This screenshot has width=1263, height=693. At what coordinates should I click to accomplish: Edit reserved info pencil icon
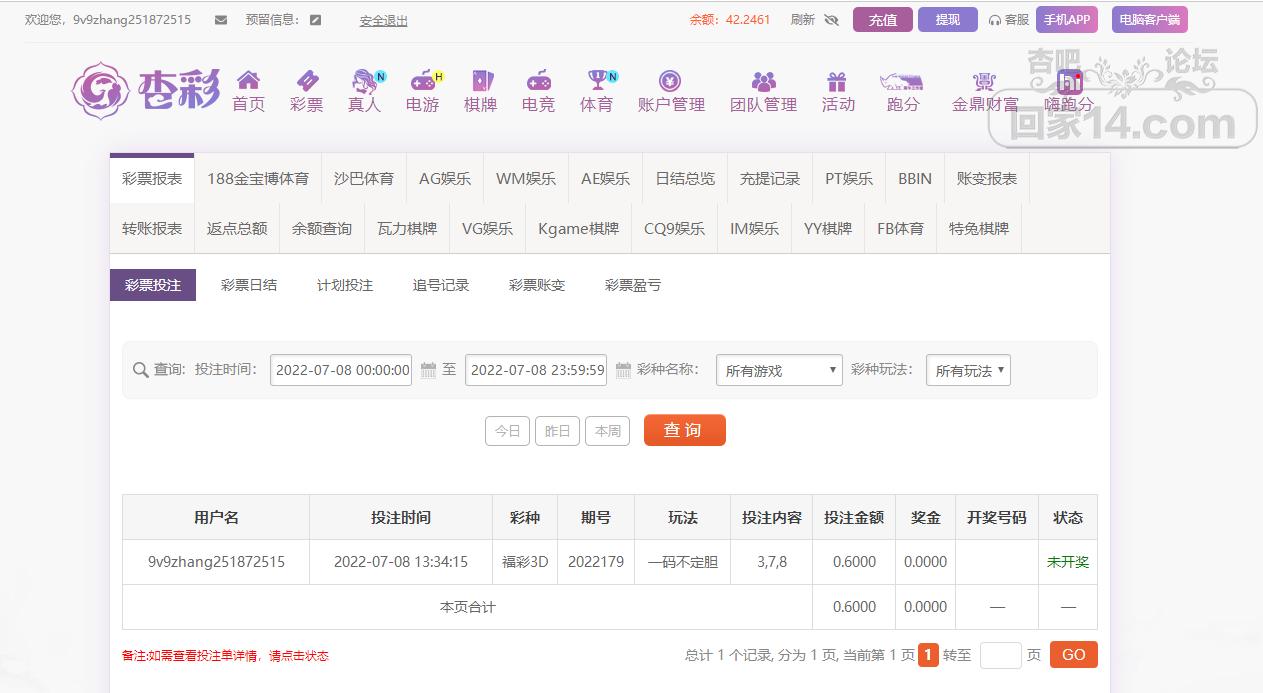316,20
